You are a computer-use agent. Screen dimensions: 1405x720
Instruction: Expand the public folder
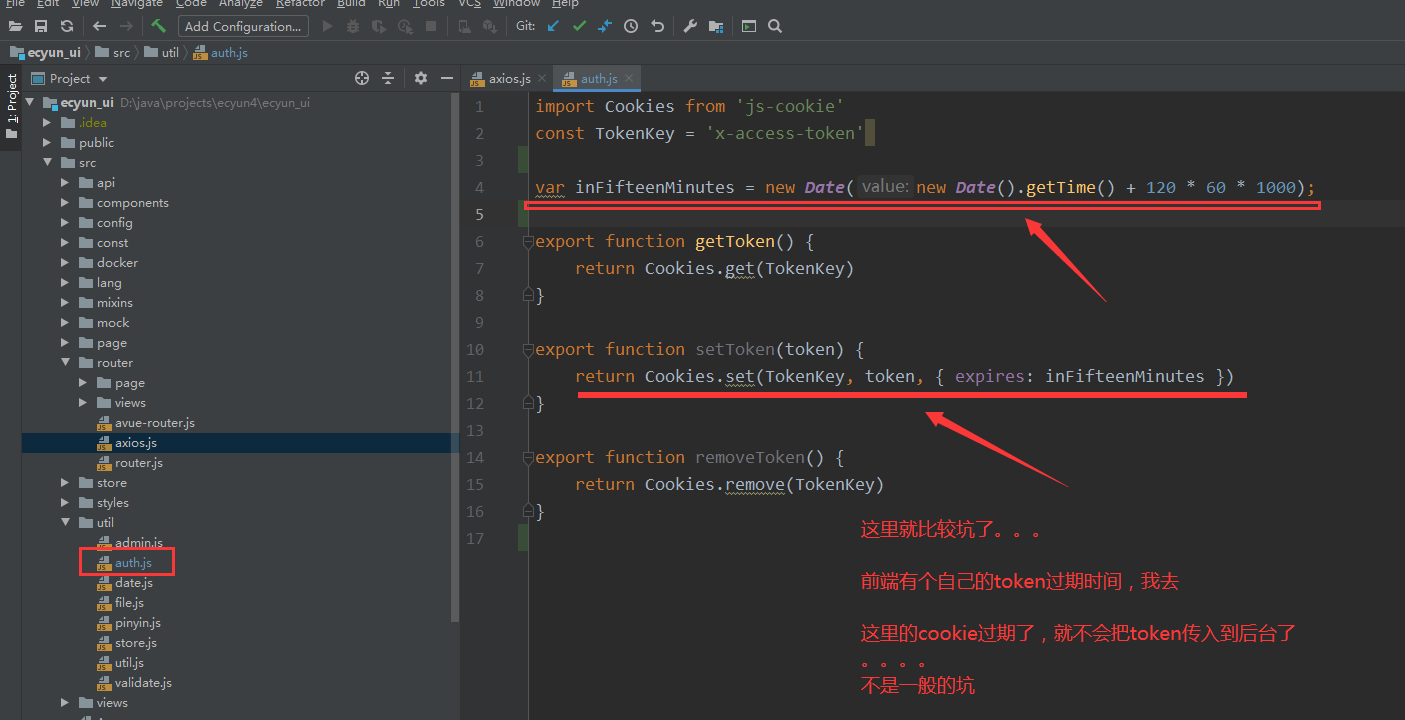(x=47, y=142)
